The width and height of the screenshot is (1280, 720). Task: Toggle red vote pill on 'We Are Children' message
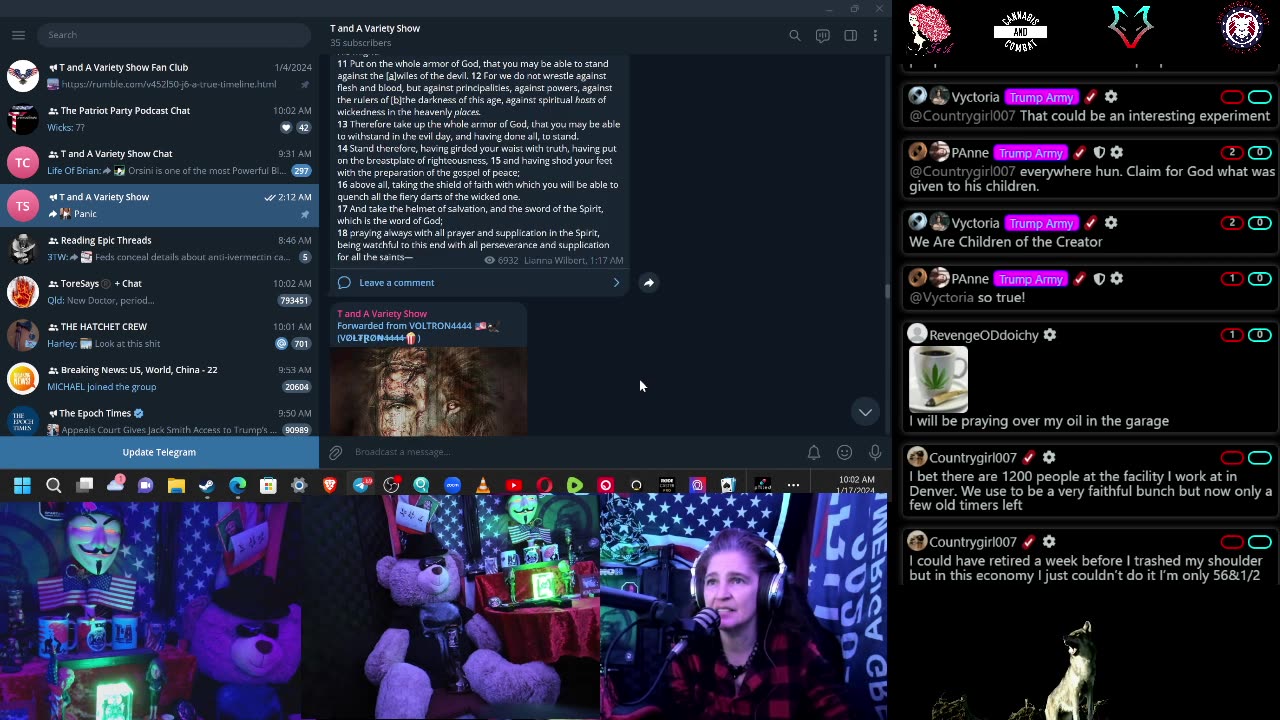pos(1232,223)
